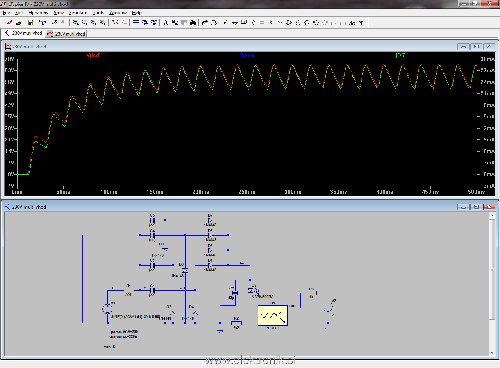Screen dimensions: 500x368
Task: Select the Place Ground symbol tool
Action: pos(235,22)
